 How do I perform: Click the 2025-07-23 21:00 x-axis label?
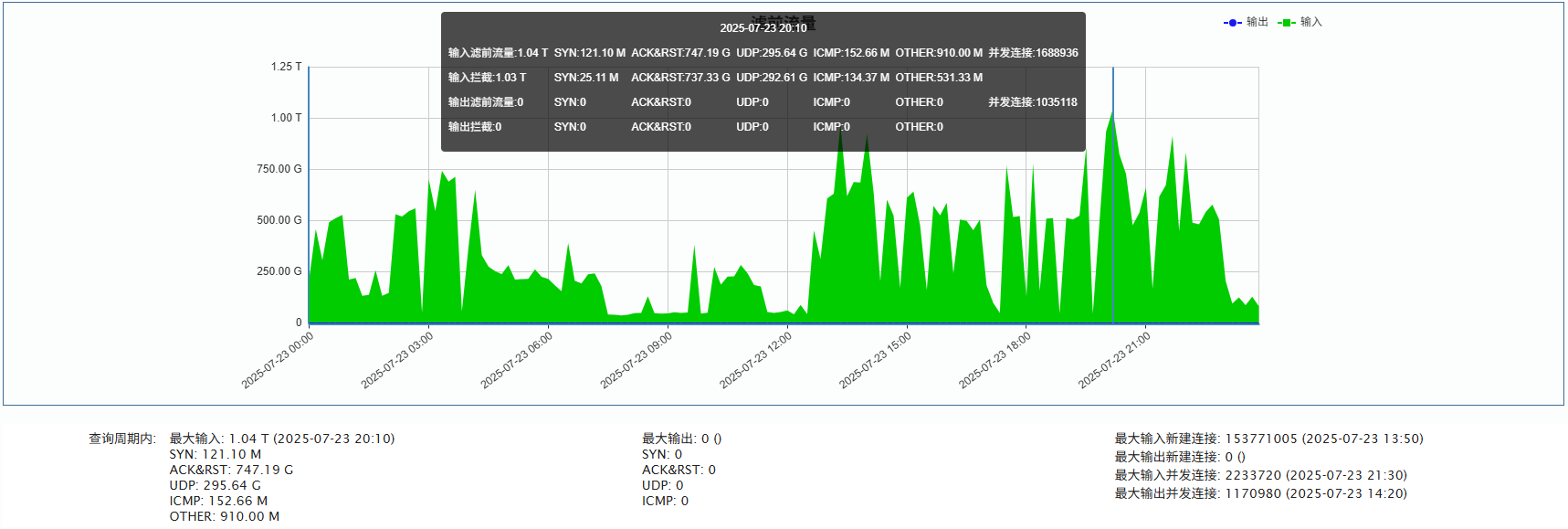tap(1114, 360)
